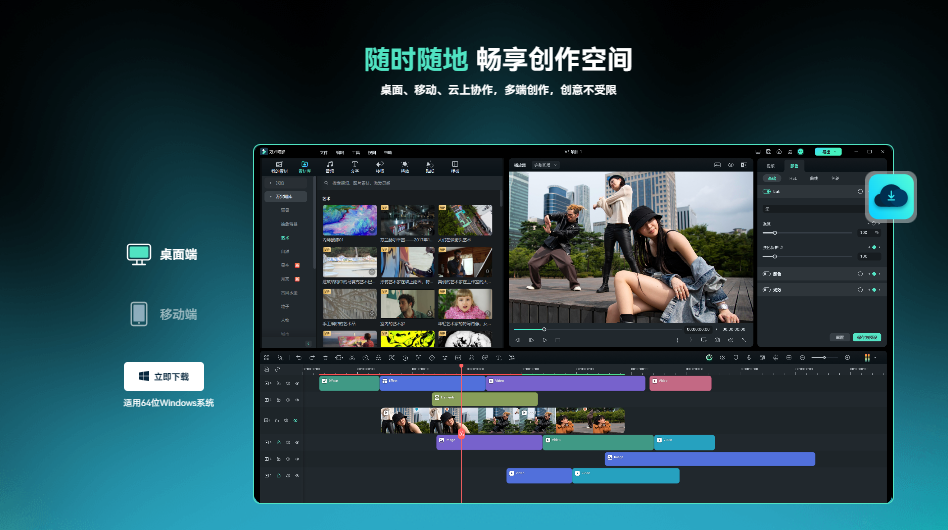948x530 pixels.
Task: Click the play triangle under preview
Action: click(544, 340)
